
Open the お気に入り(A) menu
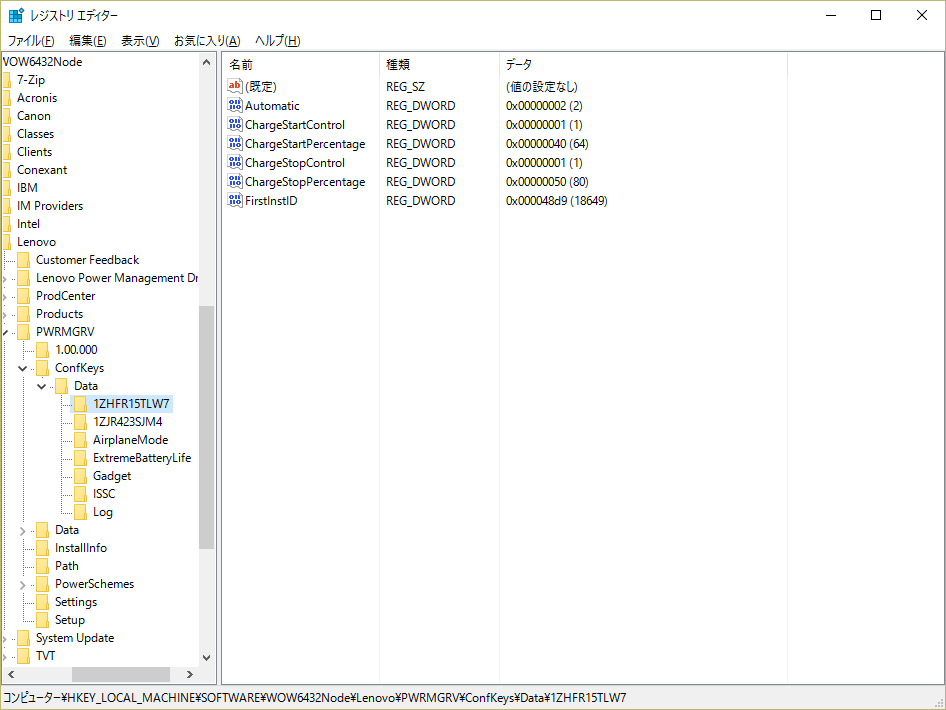pos(207,40)
